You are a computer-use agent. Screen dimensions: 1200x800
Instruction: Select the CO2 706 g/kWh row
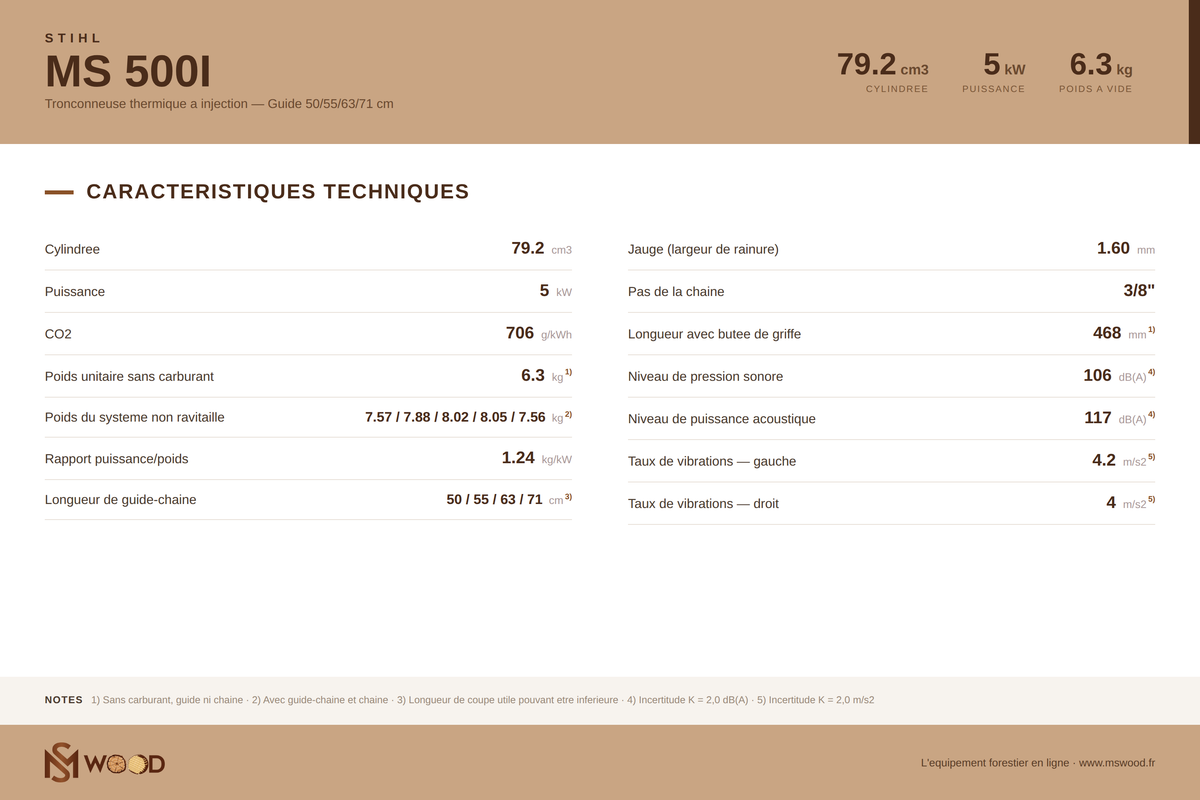308,333
